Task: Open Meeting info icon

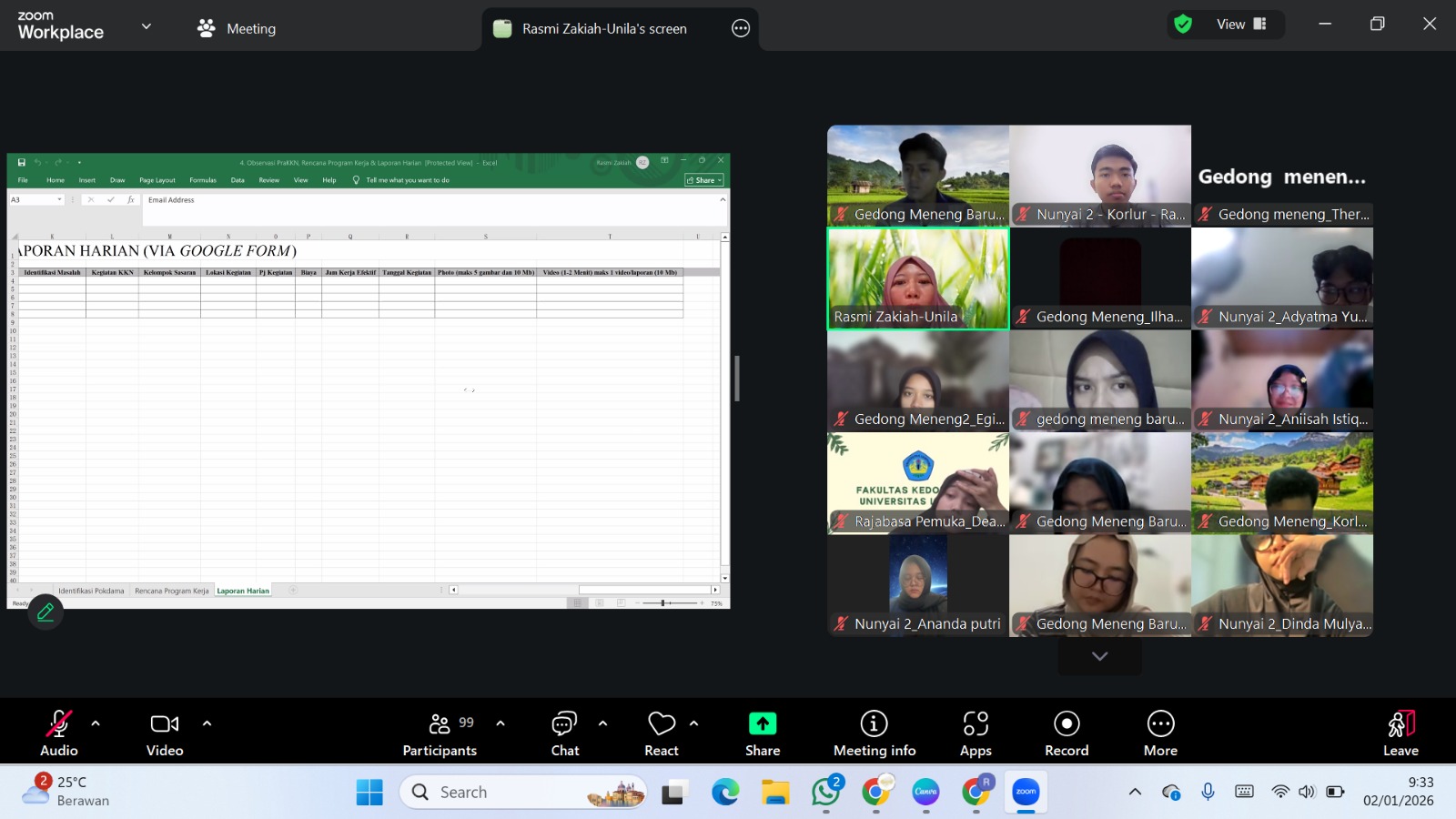Action: 874,724
